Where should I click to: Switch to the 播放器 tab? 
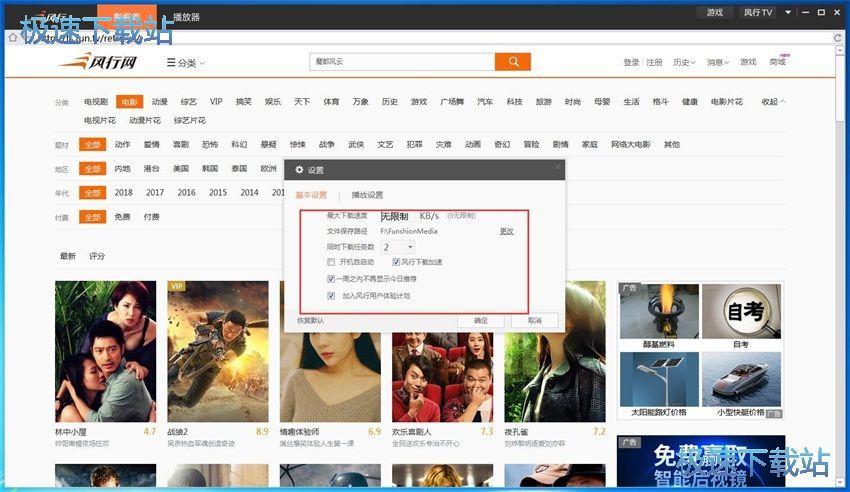pos(186,17)
